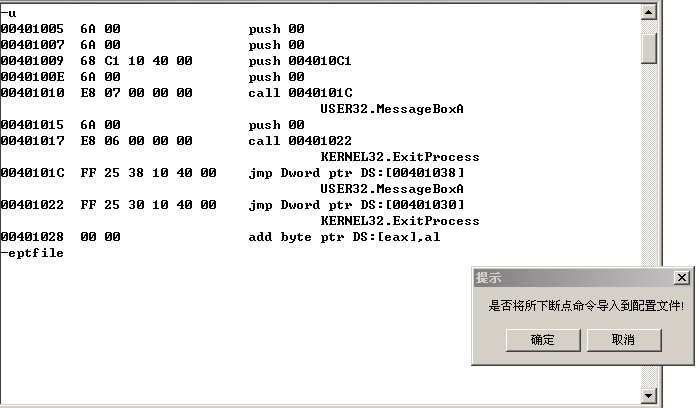Image resolution: width=699 pixels, height=408 pixels.
Task: Click the add byte ptr instruction
Action: pyautogui.click(x=344, y=237)
